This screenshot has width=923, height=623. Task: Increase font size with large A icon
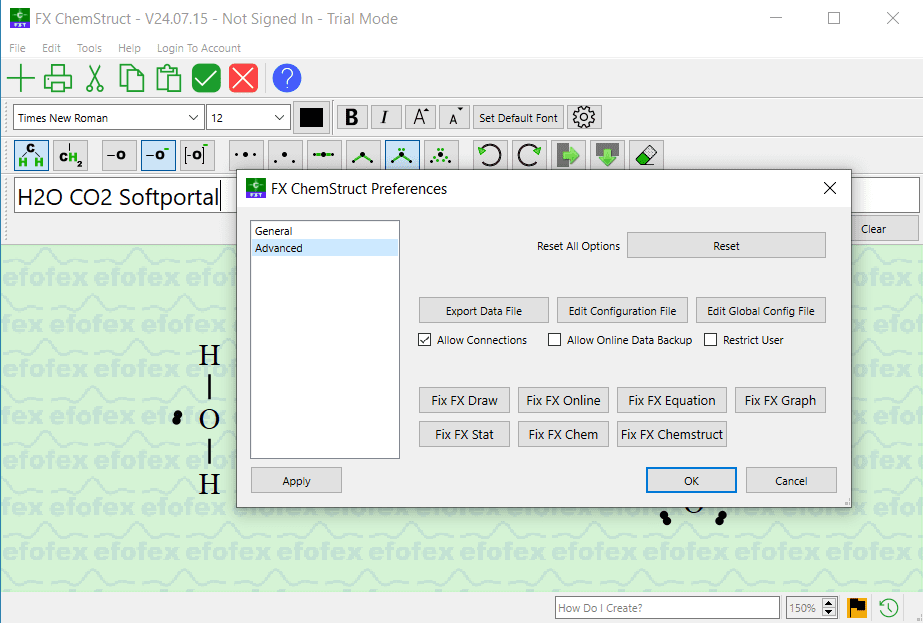[x=420, y=117]
